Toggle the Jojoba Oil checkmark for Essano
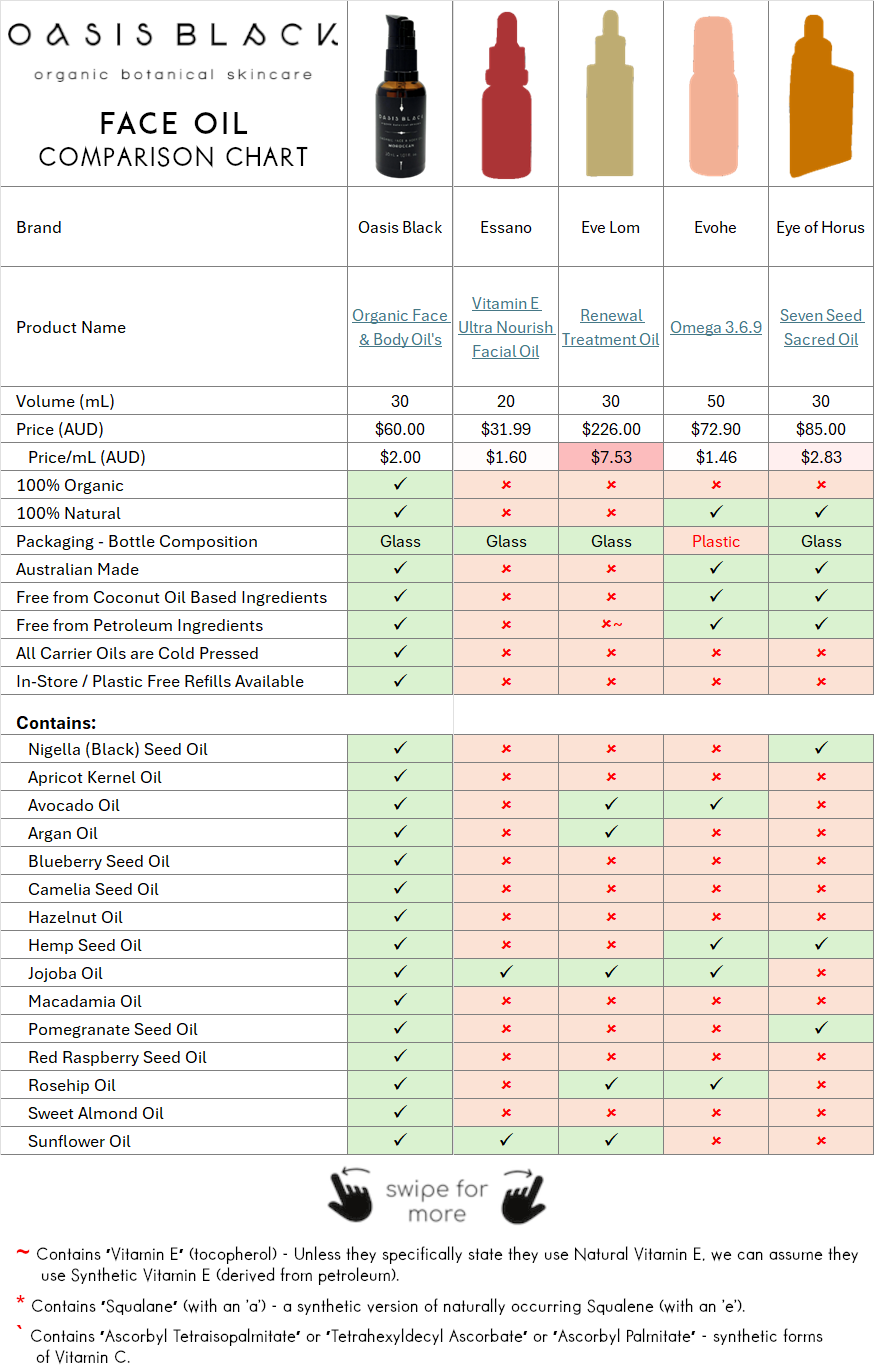This screenshot has width=874, height=1370. pyautogui.click(x=505, y=973)
